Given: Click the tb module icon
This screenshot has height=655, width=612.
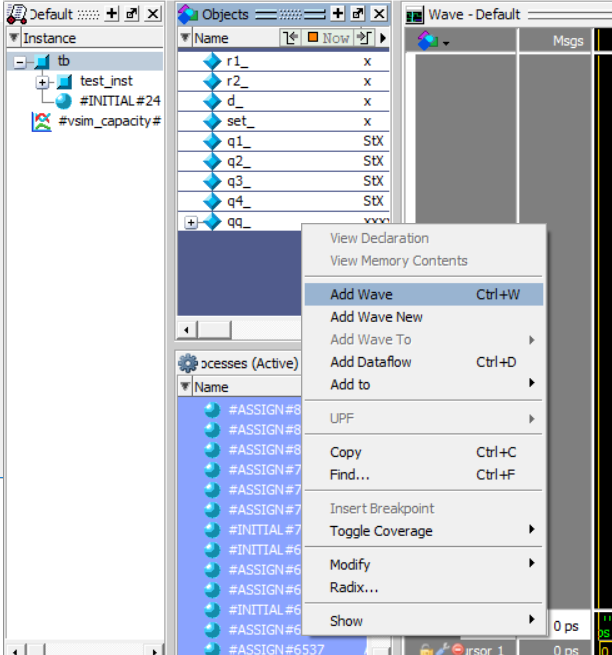Looking at the screenshot, I should [x=42, y=61].
